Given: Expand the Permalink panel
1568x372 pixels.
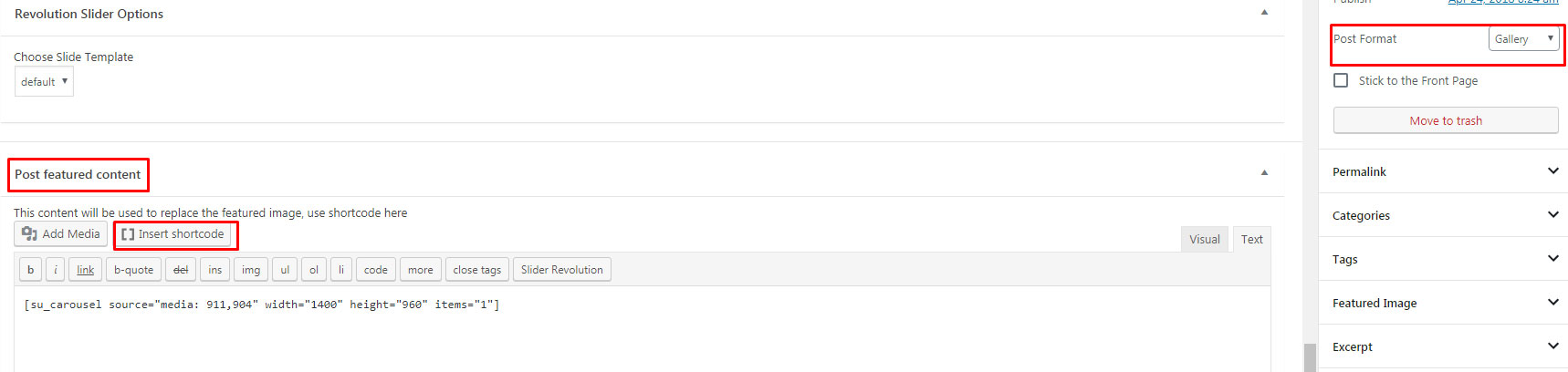Looking at the screenshot, I should pyautogui.click(x=1444, y=171).
